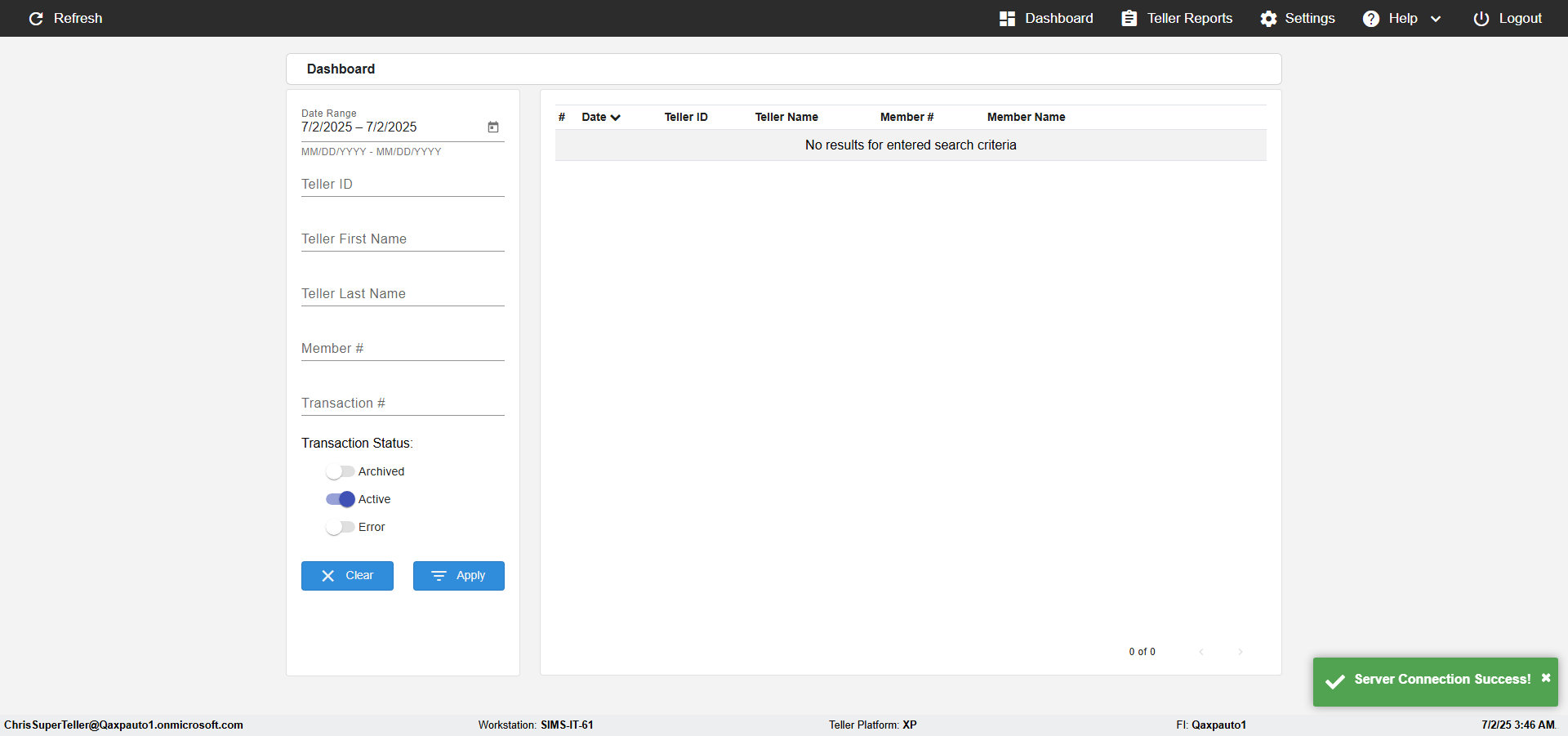Go to Dashboard in top navigation

pyautogui.click(x=1046, y=18)
